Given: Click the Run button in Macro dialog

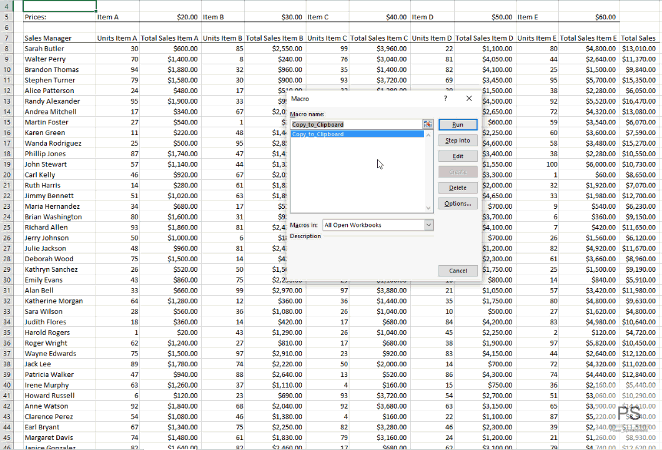Looking at the screenshot, I should pyautogui.click(x=457, y=124).
